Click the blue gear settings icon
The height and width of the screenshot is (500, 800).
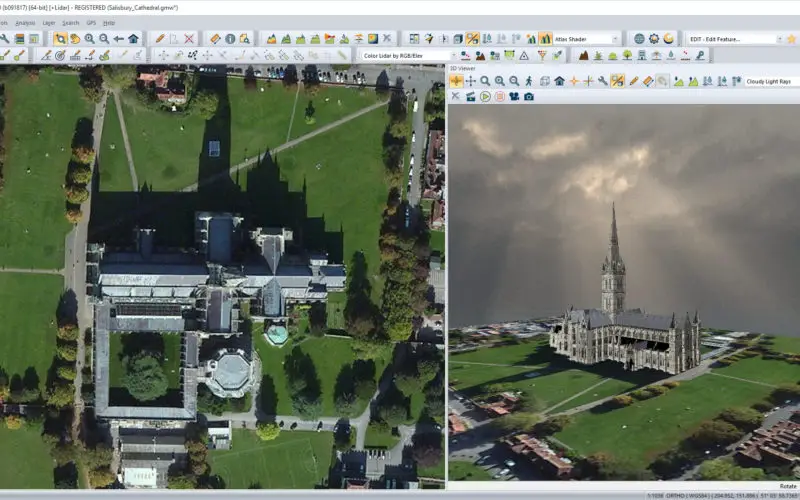coord(654,39)
